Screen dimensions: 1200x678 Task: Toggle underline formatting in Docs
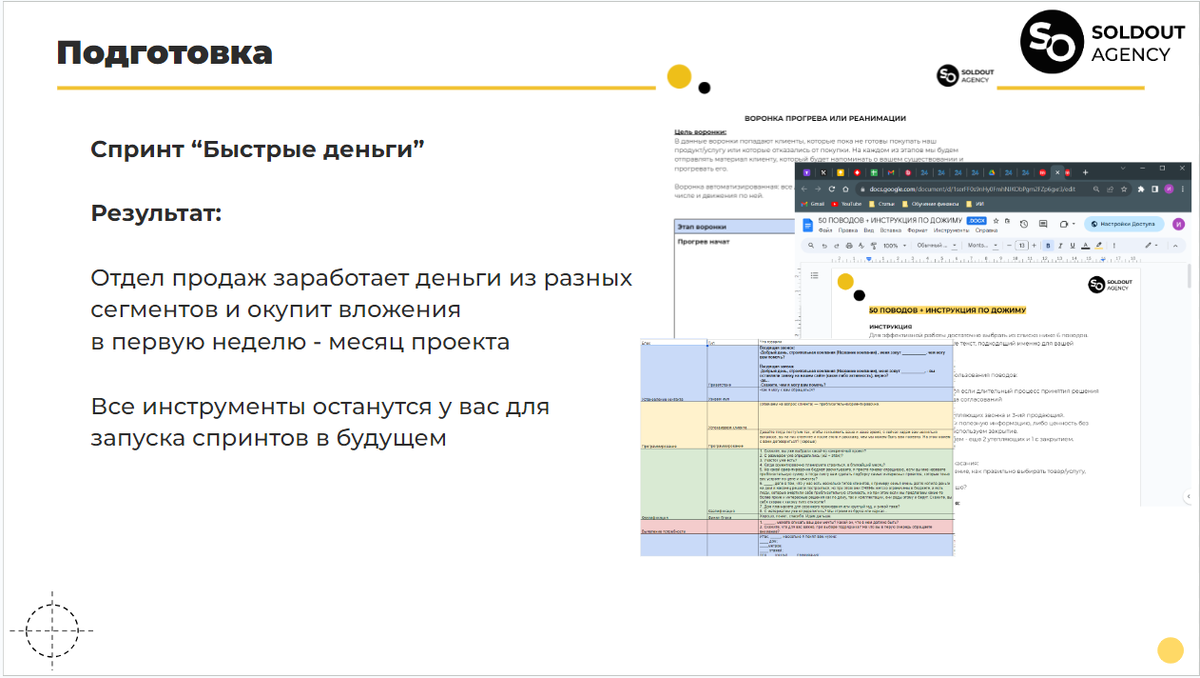click(x=1072, y=245)
